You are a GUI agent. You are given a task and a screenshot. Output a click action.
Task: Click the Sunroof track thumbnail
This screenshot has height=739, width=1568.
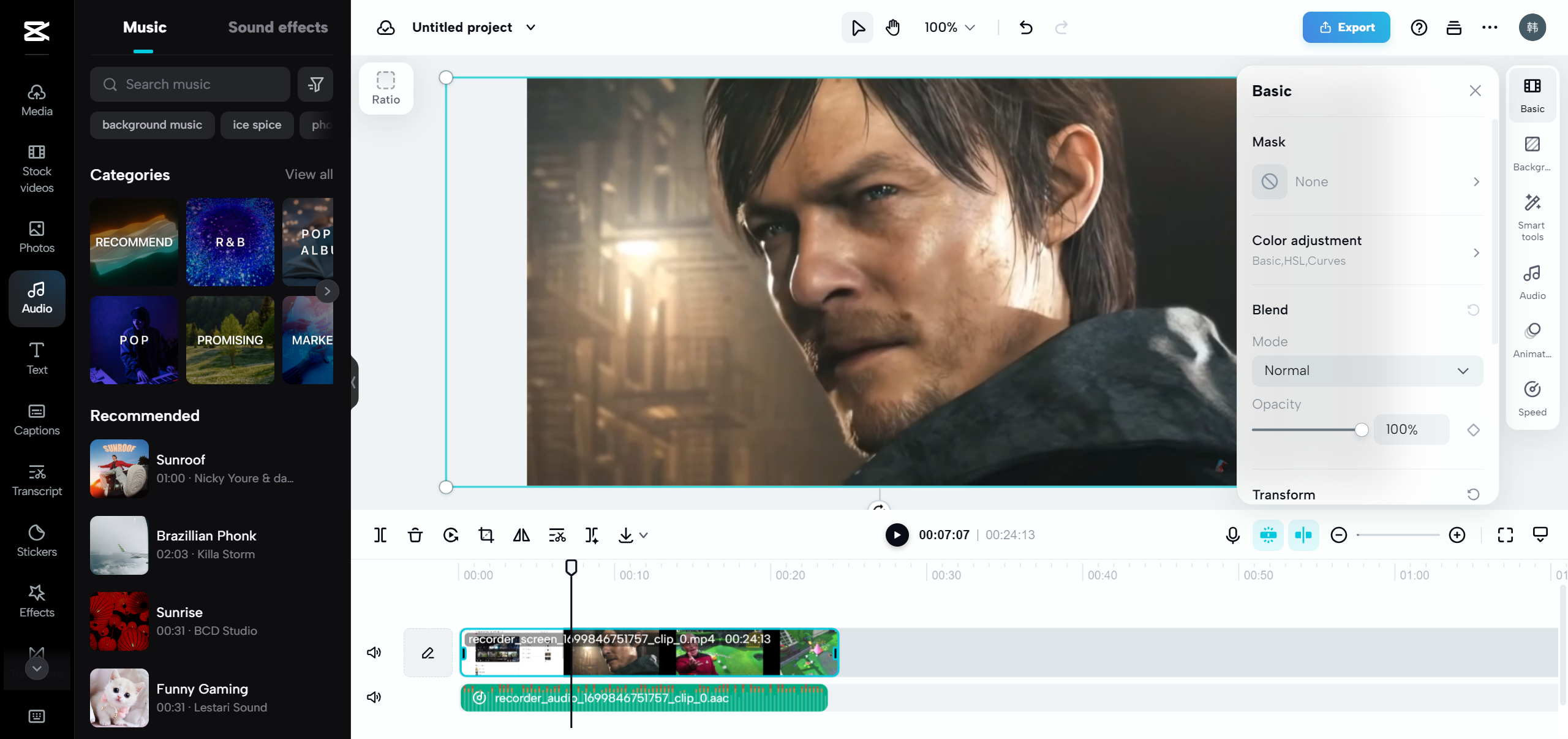tap(119, 469)
